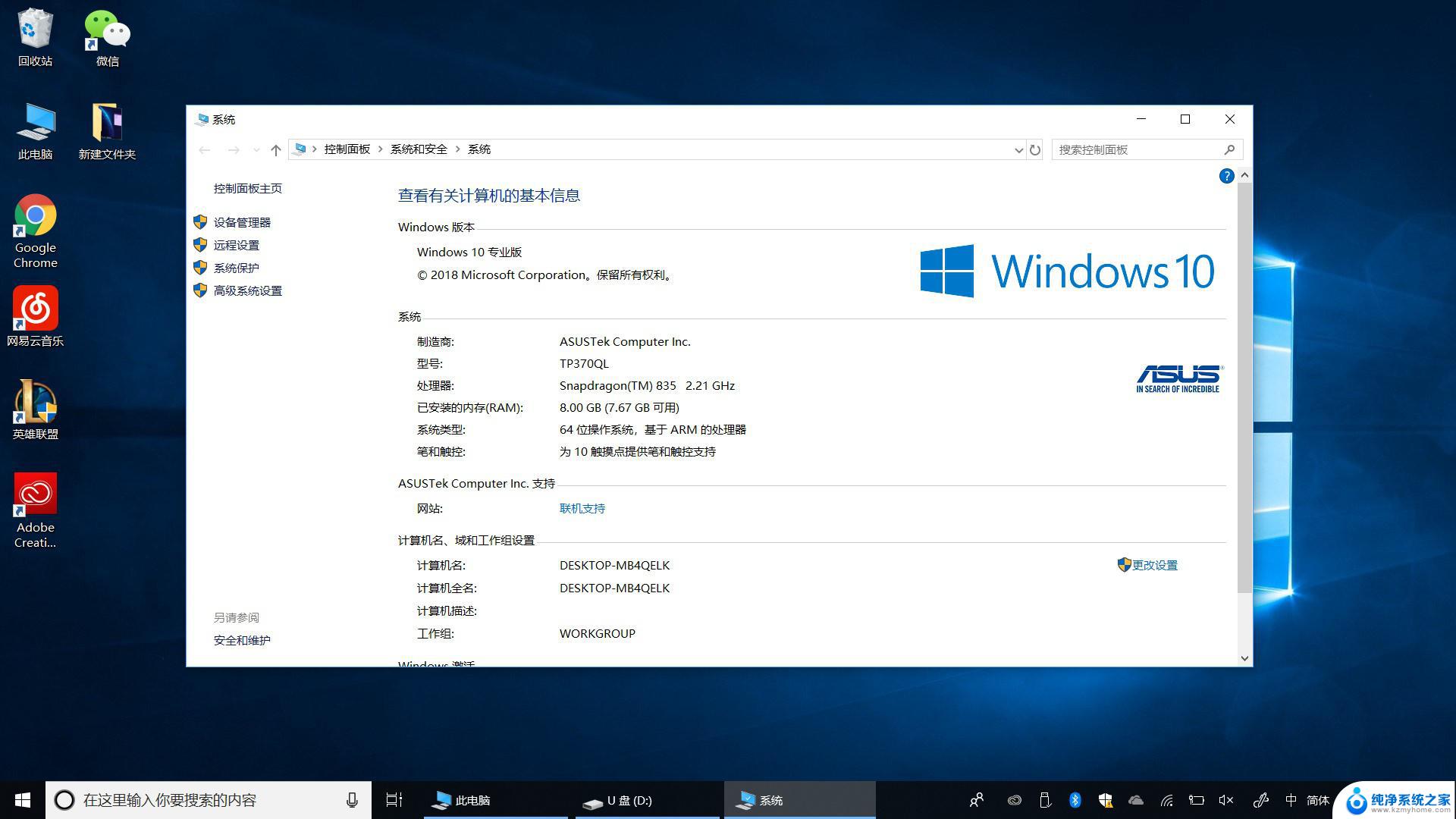Select the WeChat (微信) desktop icon
The width and height of the screenshot is (1456, 819).
tap(107, 37)
